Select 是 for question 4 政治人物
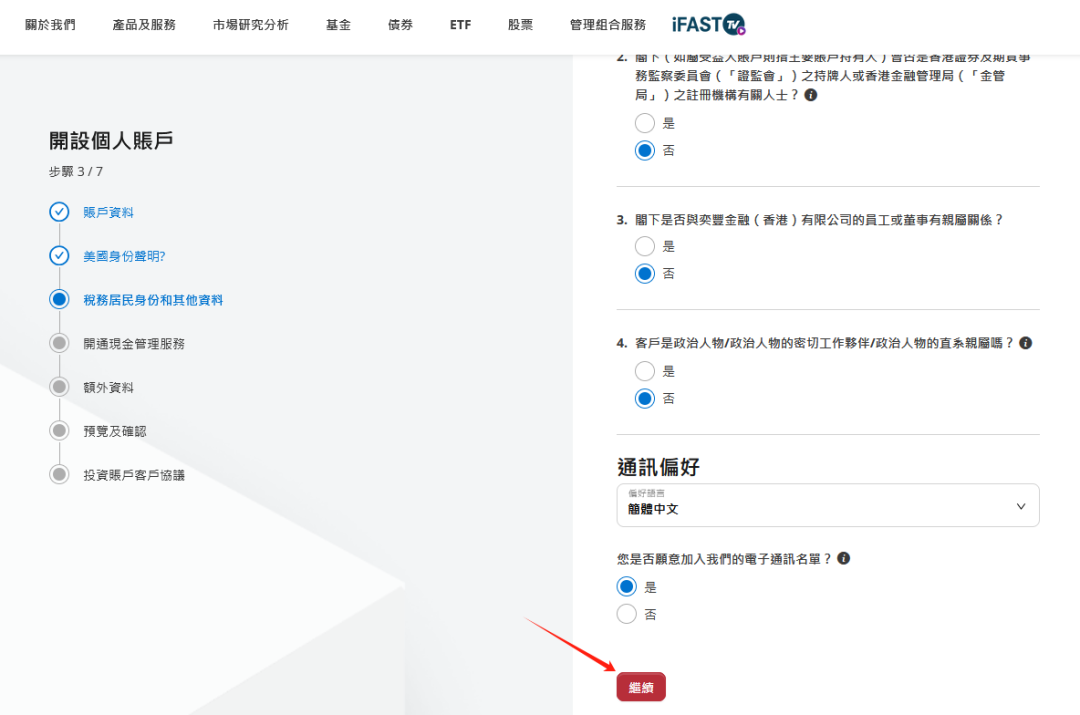The height and width of the screenshot is (715, 1080). pos(645,371)
